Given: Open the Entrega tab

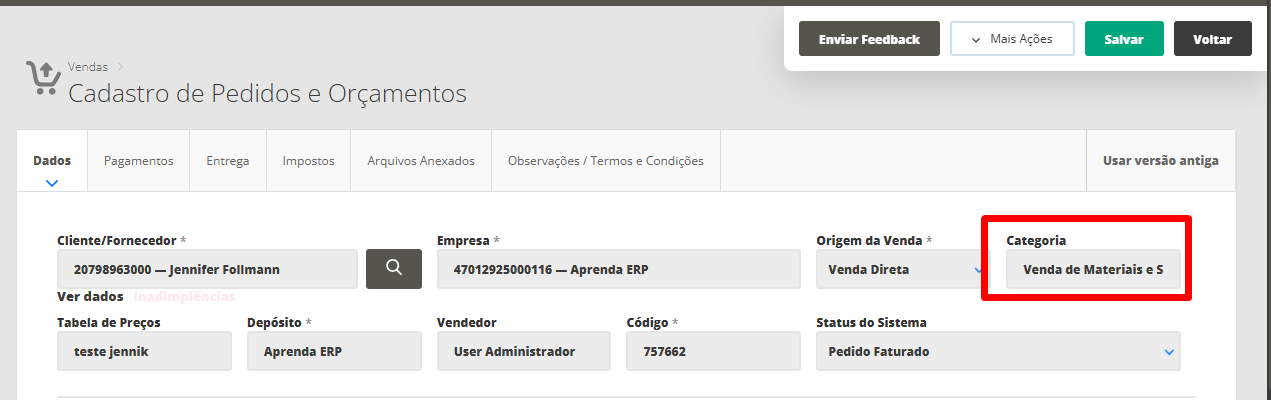Looking at the screenshot, I should point(227,161).
